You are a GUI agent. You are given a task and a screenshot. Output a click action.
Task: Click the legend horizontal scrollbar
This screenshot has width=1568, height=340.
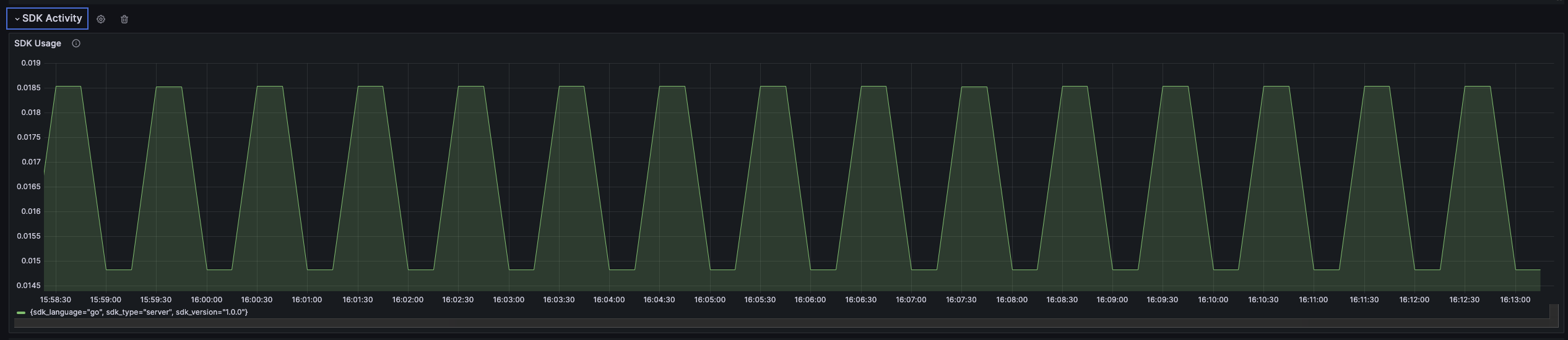tap(781, 323)
